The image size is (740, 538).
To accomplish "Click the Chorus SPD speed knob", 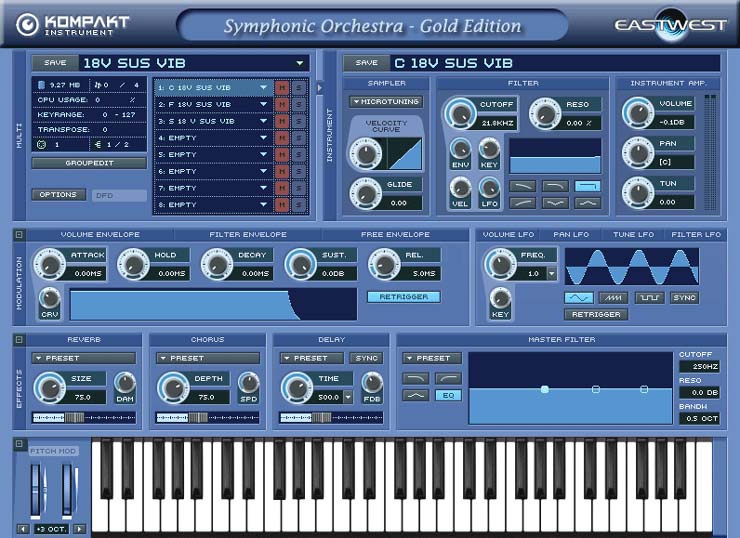I will coord(249,383).
